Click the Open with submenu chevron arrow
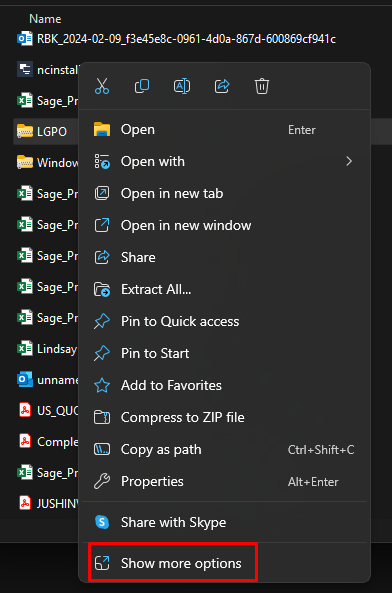 [x=349, y=161]
